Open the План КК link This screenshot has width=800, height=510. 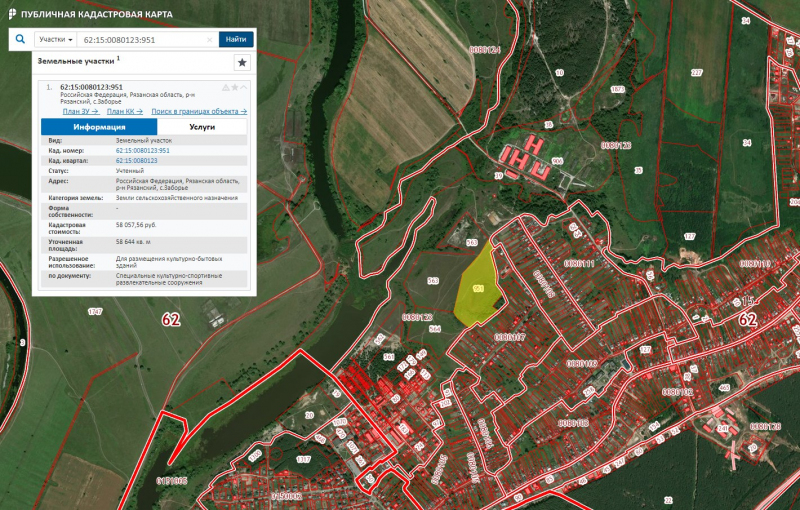point(124,111)
